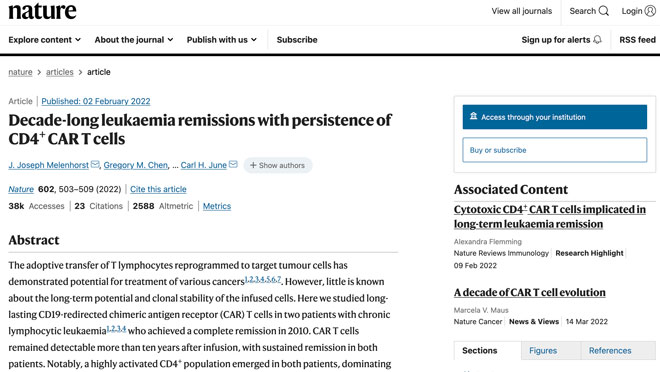This screenshot has height=372, width=660.
Task: Click the alerts bell icon
Action: [x=597, y=40]
